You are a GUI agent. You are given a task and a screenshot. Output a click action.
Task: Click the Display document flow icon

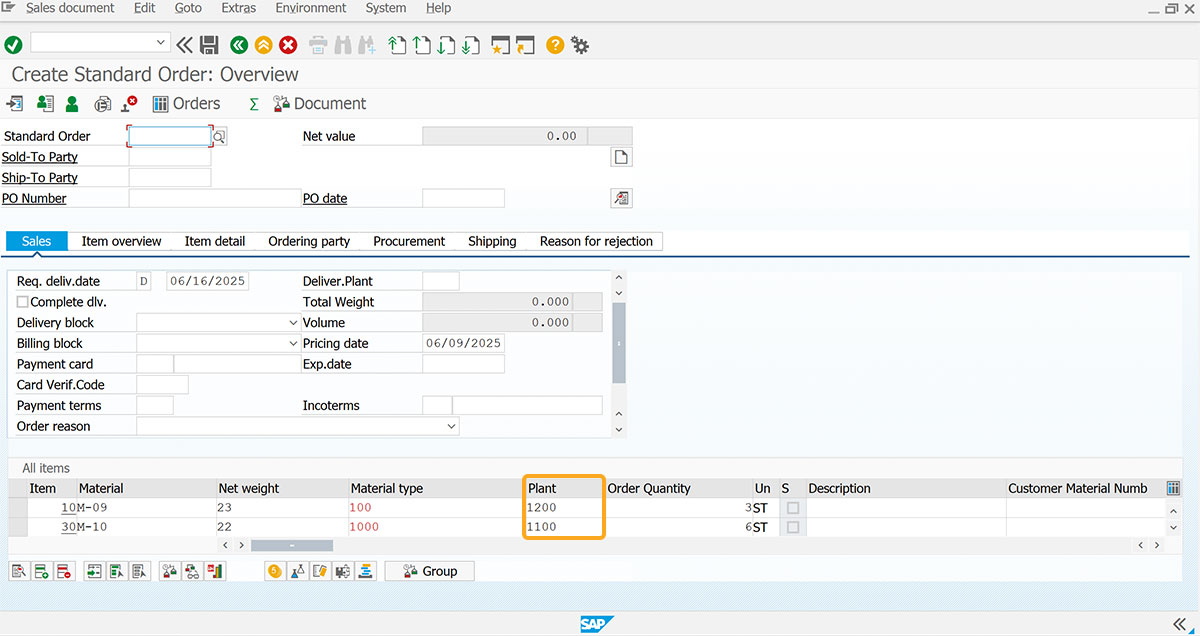pyautogui.click(x=14, y=104)
